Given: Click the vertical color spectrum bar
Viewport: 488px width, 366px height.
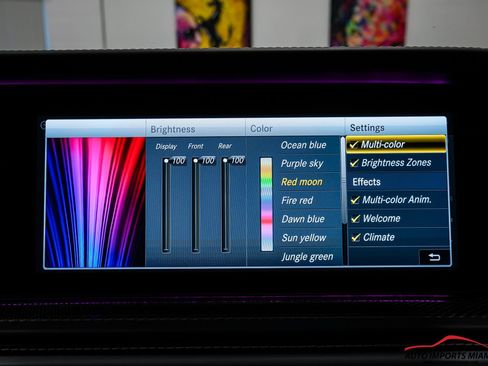Looking at the screenshot, I should 266,204.
